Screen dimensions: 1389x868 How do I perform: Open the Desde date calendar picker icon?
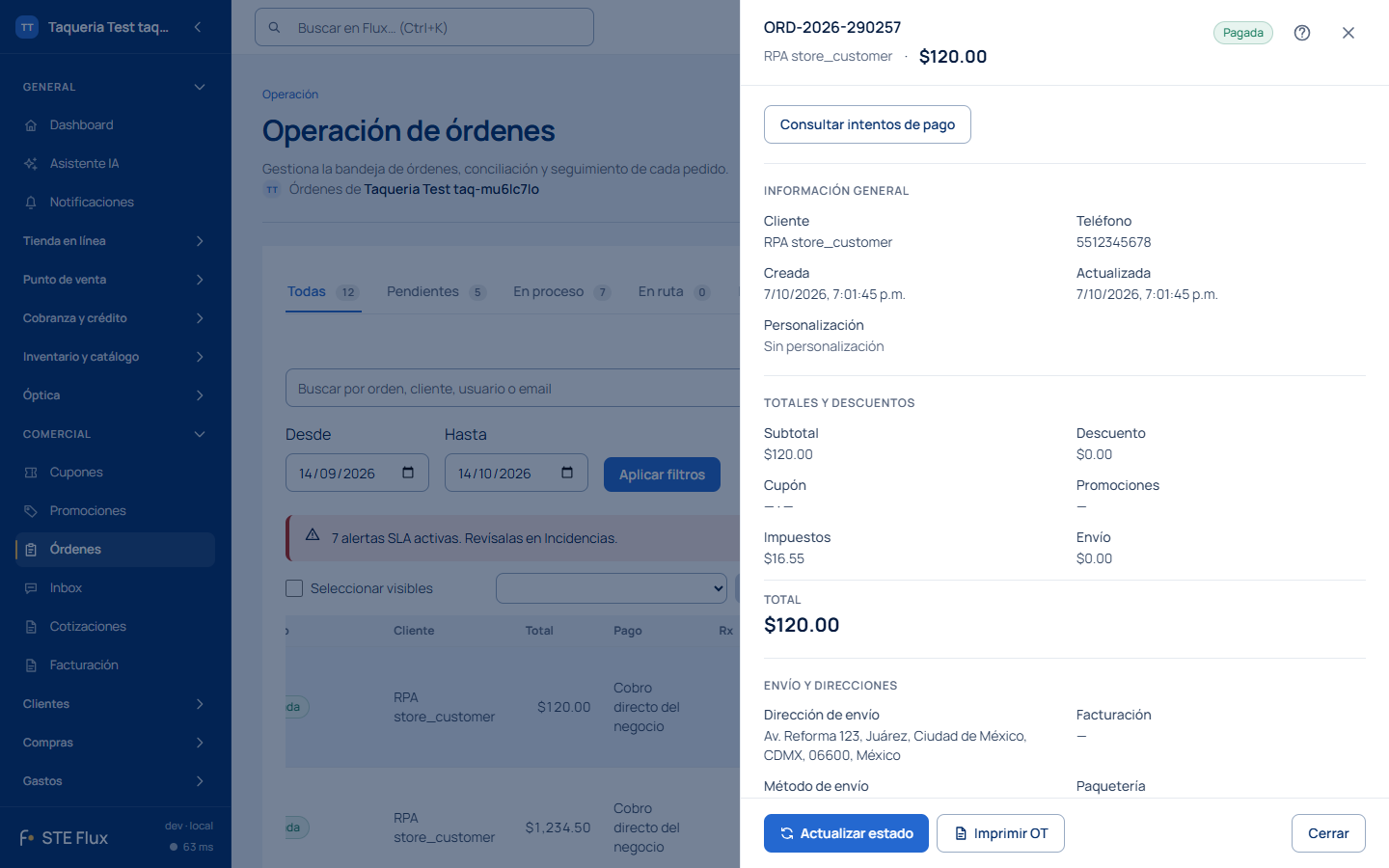coord(408,473)
